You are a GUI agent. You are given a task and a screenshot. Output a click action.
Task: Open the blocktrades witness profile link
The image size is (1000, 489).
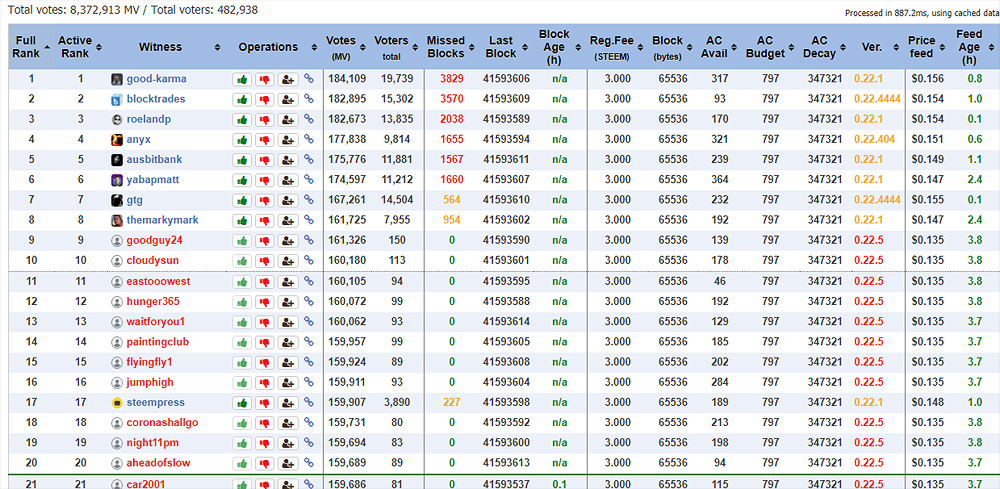pos(156,99)
